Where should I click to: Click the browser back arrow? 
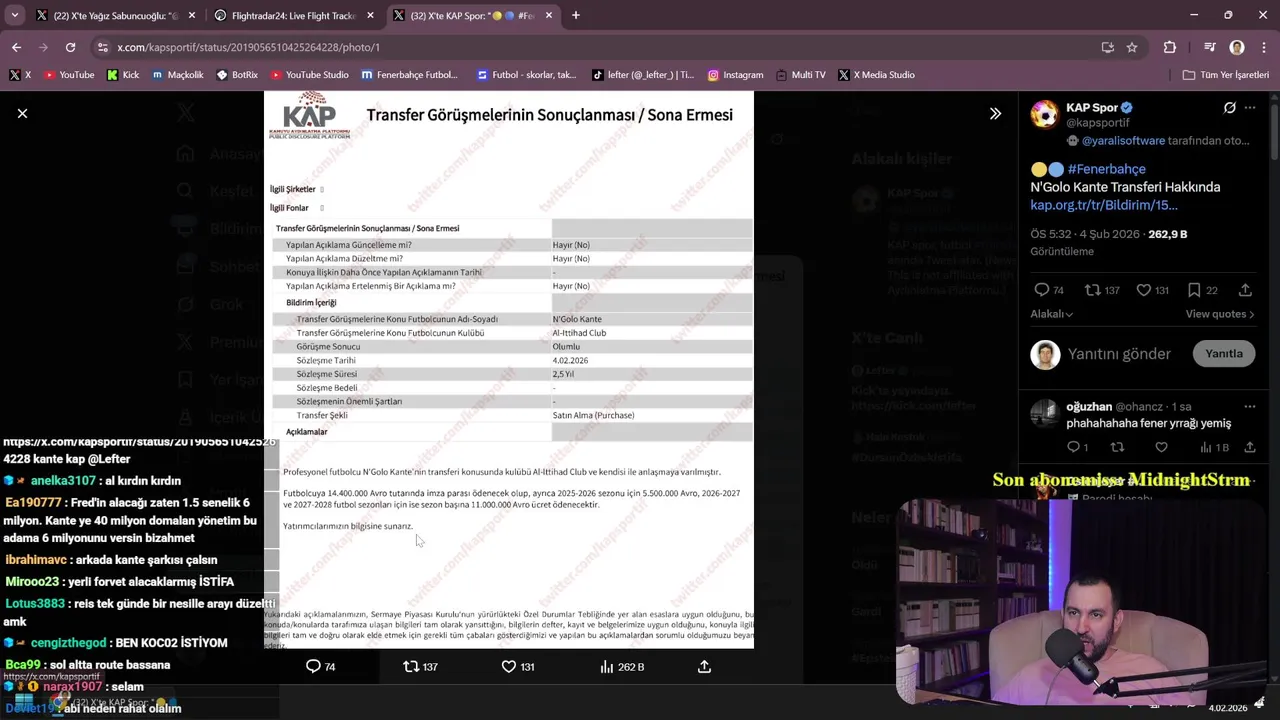click(x=16, y=47)
